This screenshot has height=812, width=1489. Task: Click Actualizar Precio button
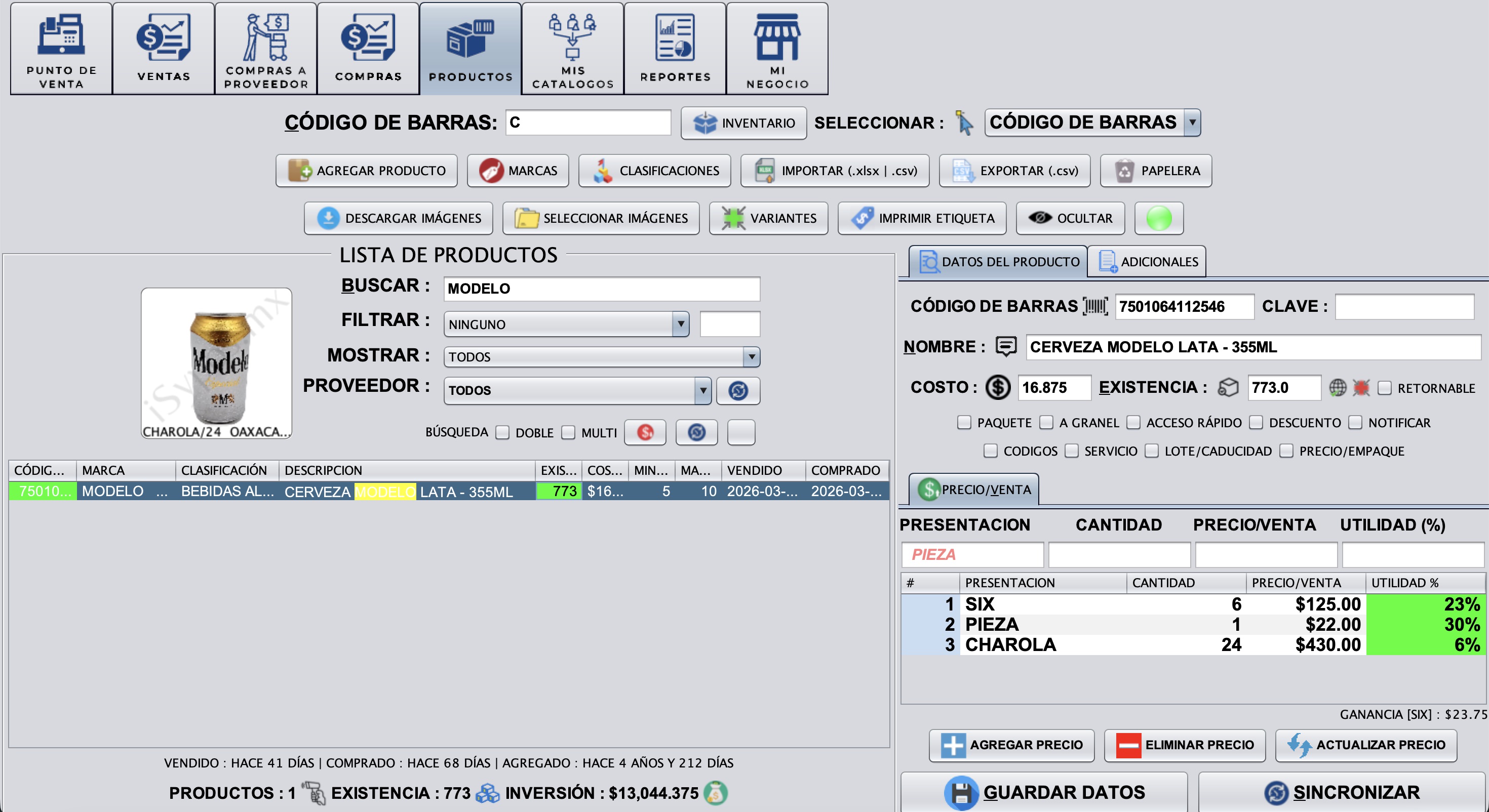1366,745
